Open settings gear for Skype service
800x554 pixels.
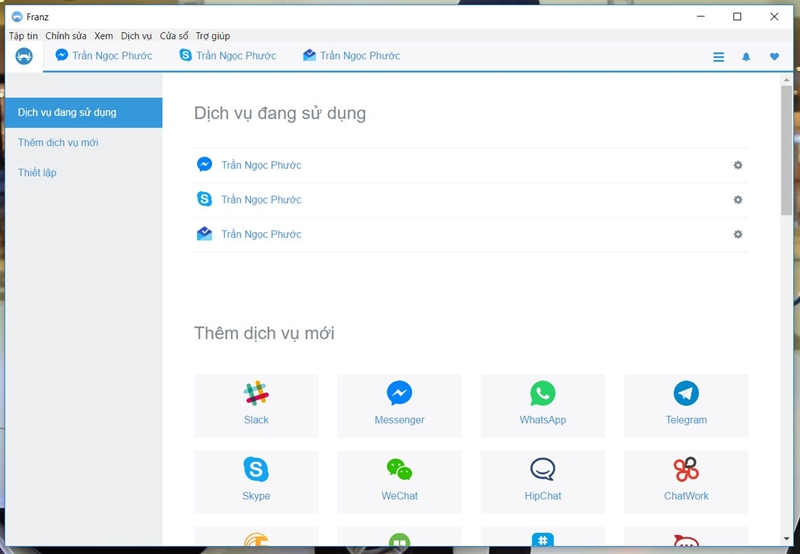[738, 199]
